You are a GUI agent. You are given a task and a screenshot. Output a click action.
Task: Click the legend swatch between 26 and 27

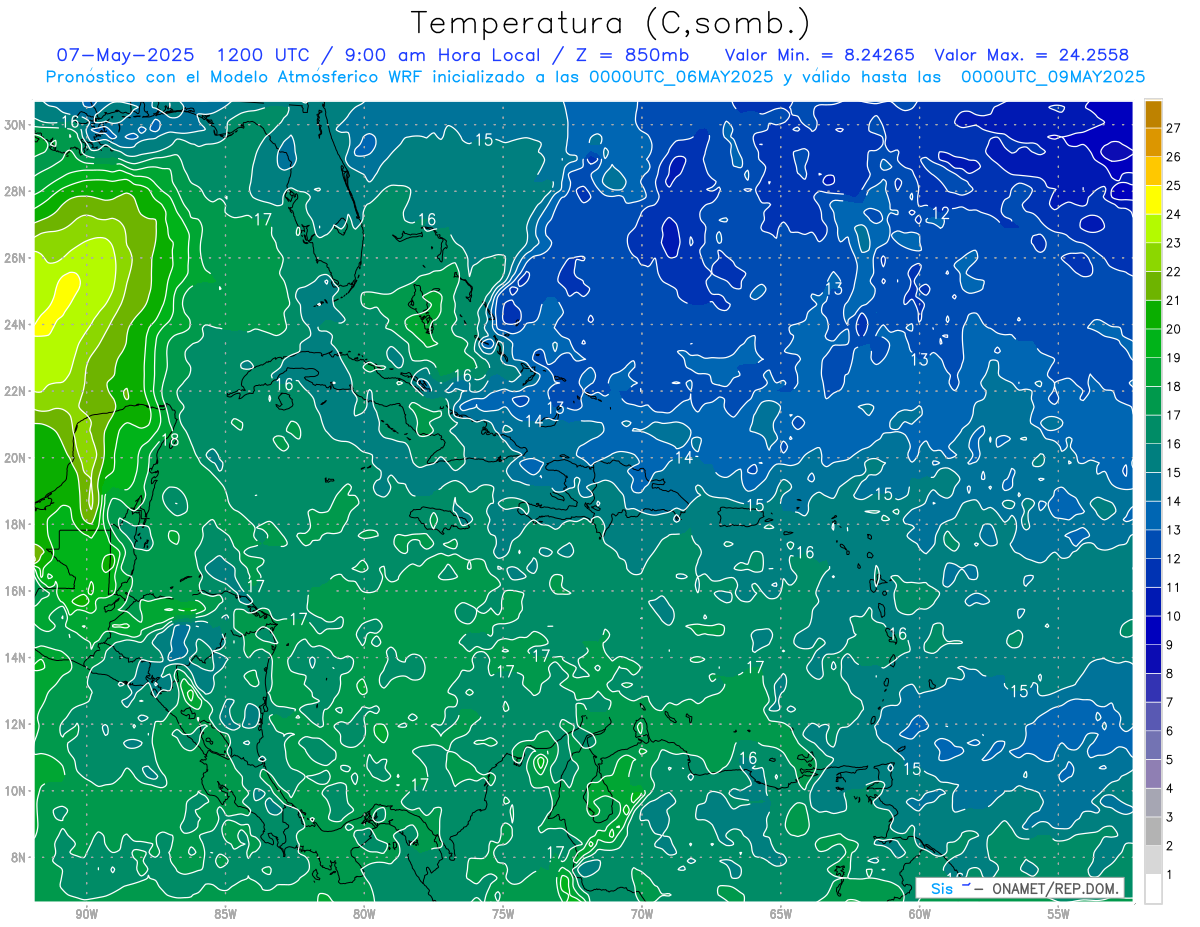(x=1153, y=141)
